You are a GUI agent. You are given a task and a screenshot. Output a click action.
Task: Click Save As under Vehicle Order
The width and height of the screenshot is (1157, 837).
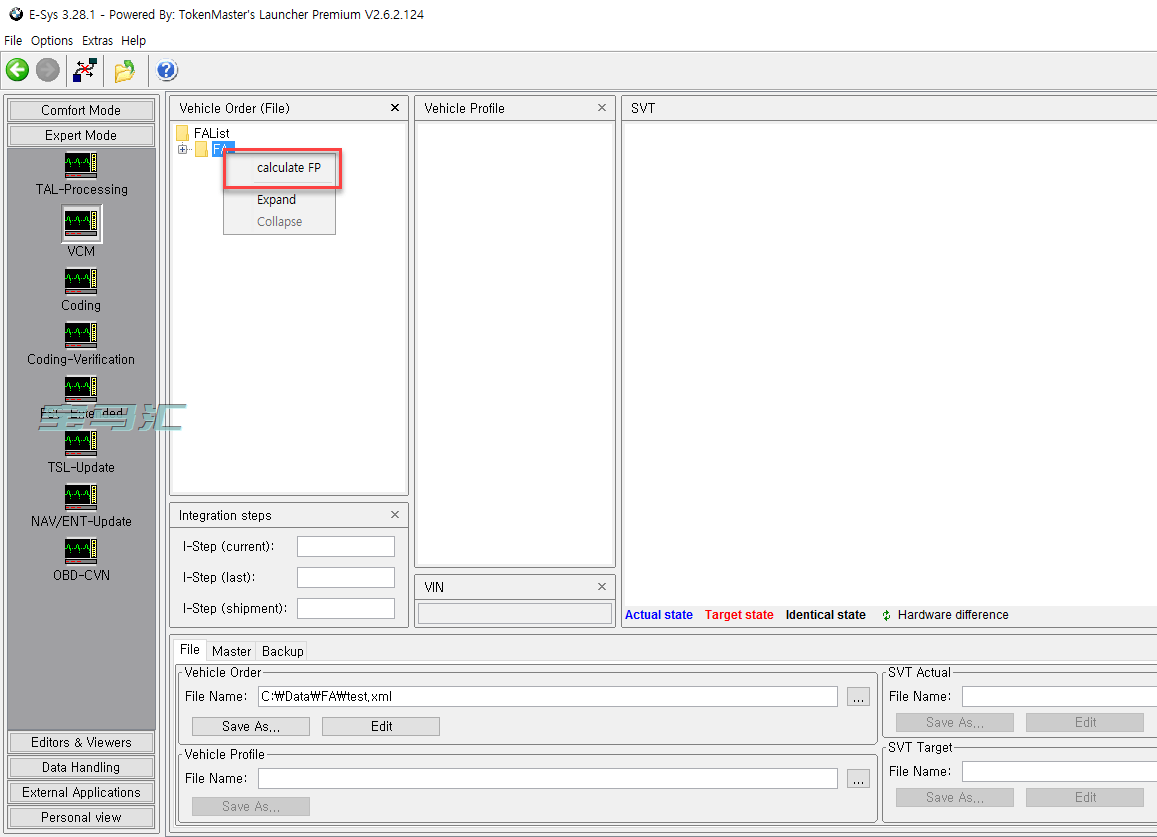coord(251,726)
